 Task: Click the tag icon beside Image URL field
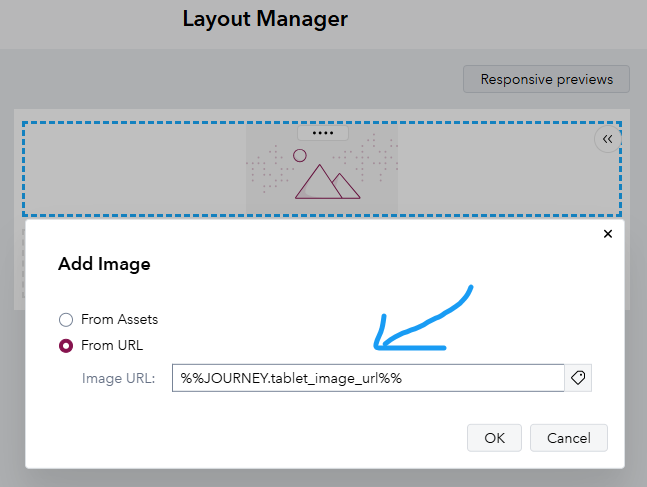pyautogui.click(x=578, y=378)
